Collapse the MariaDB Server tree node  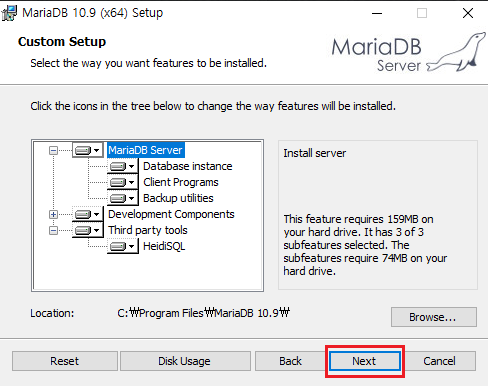pyautogui.click(x=53, y=150)
